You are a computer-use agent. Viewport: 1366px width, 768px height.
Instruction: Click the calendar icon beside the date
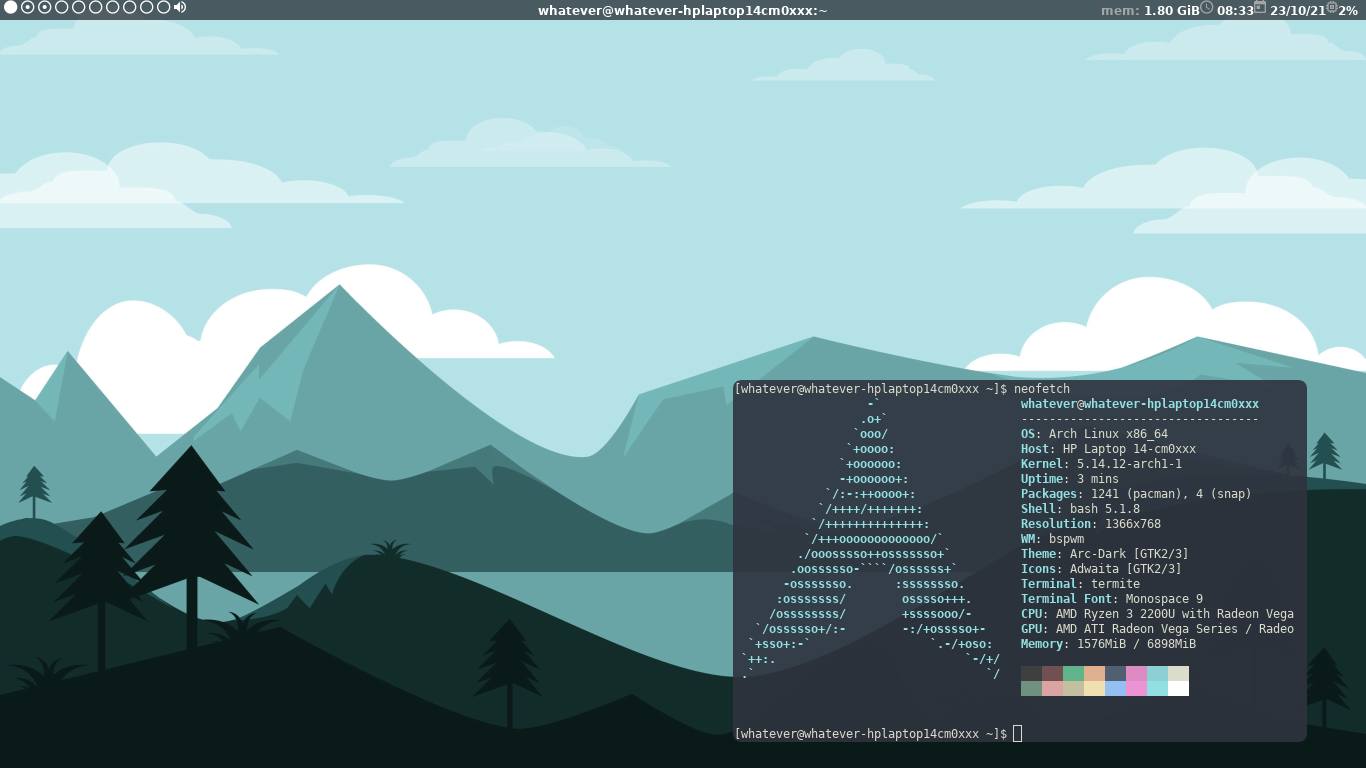(x=1260, y=7)
